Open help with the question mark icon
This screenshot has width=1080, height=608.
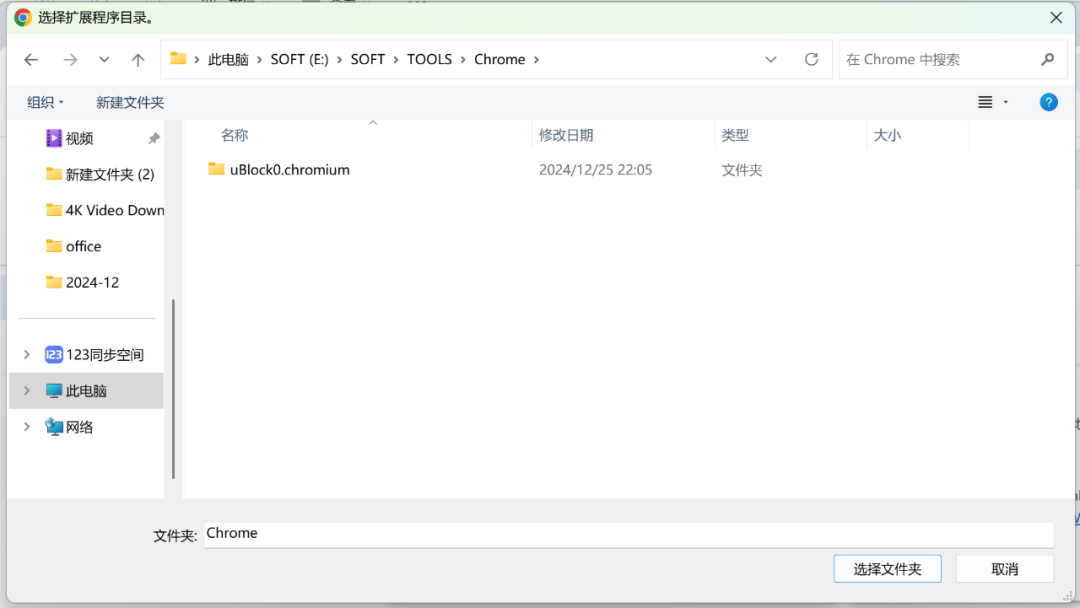coord(1048,102)
